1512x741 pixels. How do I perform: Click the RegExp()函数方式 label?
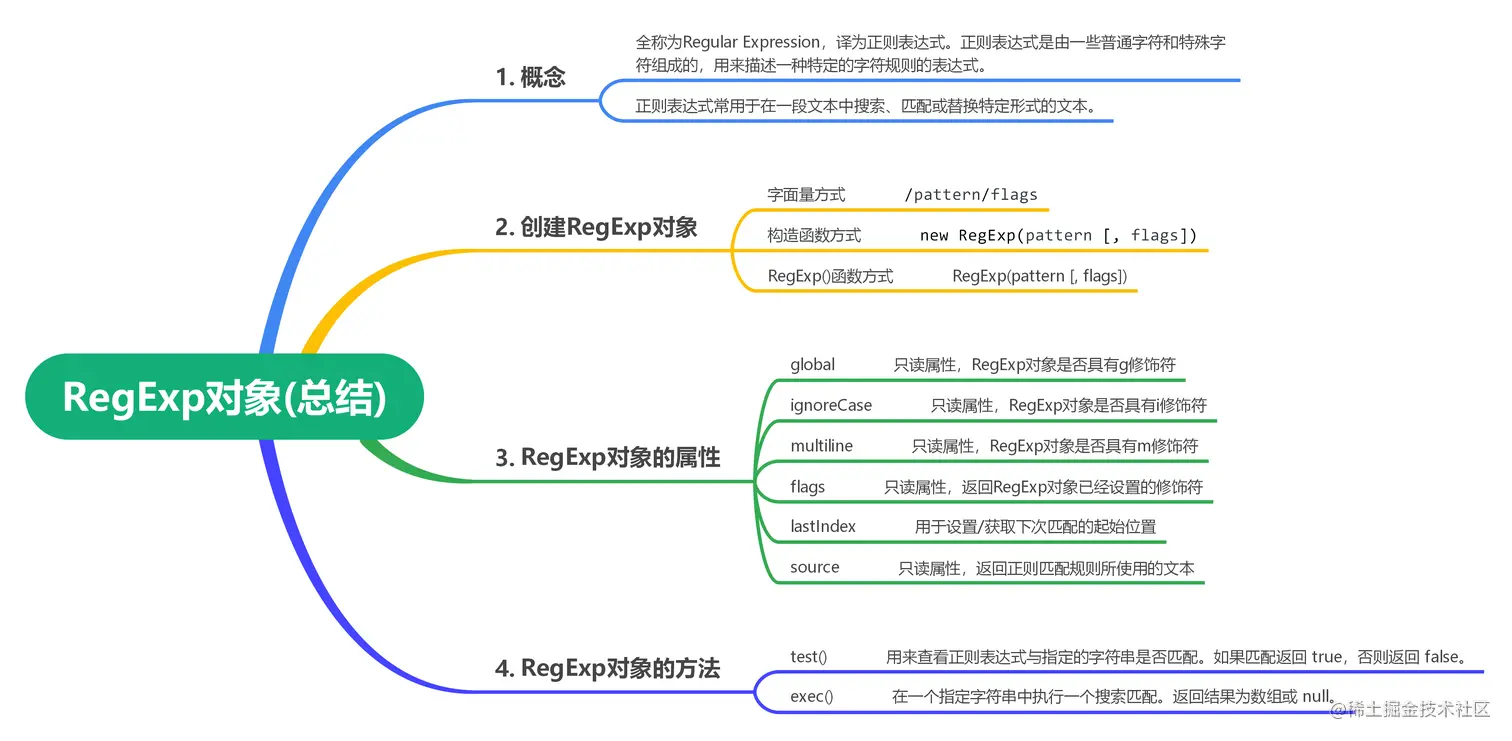coord(830,275)
